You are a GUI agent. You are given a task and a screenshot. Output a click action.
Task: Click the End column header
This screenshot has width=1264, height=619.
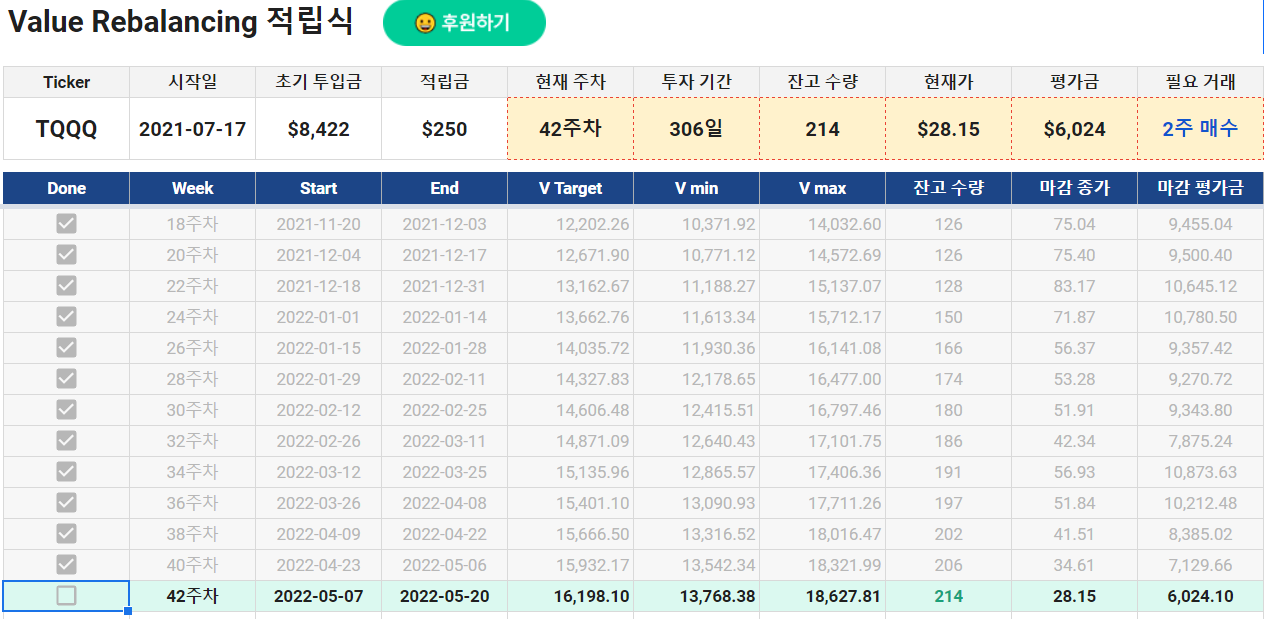click(444, 188)
